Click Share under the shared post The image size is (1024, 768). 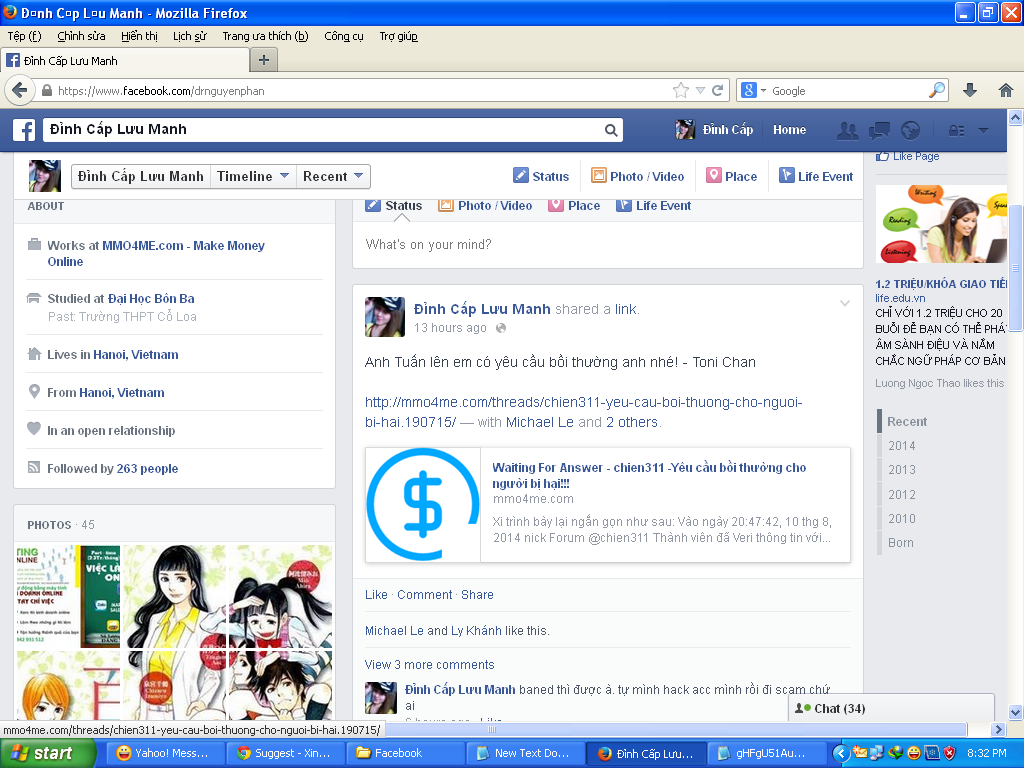click(477, 595)
